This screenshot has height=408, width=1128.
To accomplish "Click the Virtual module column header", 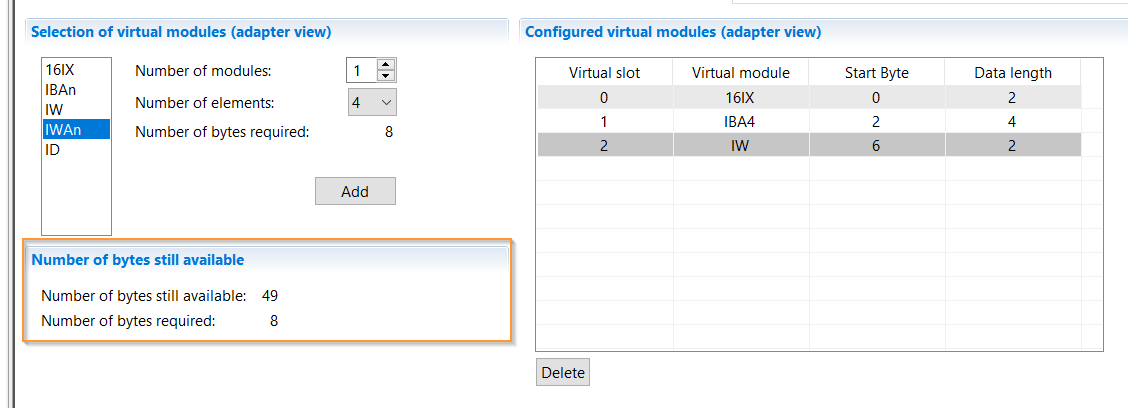I will (x=740, y=73).
